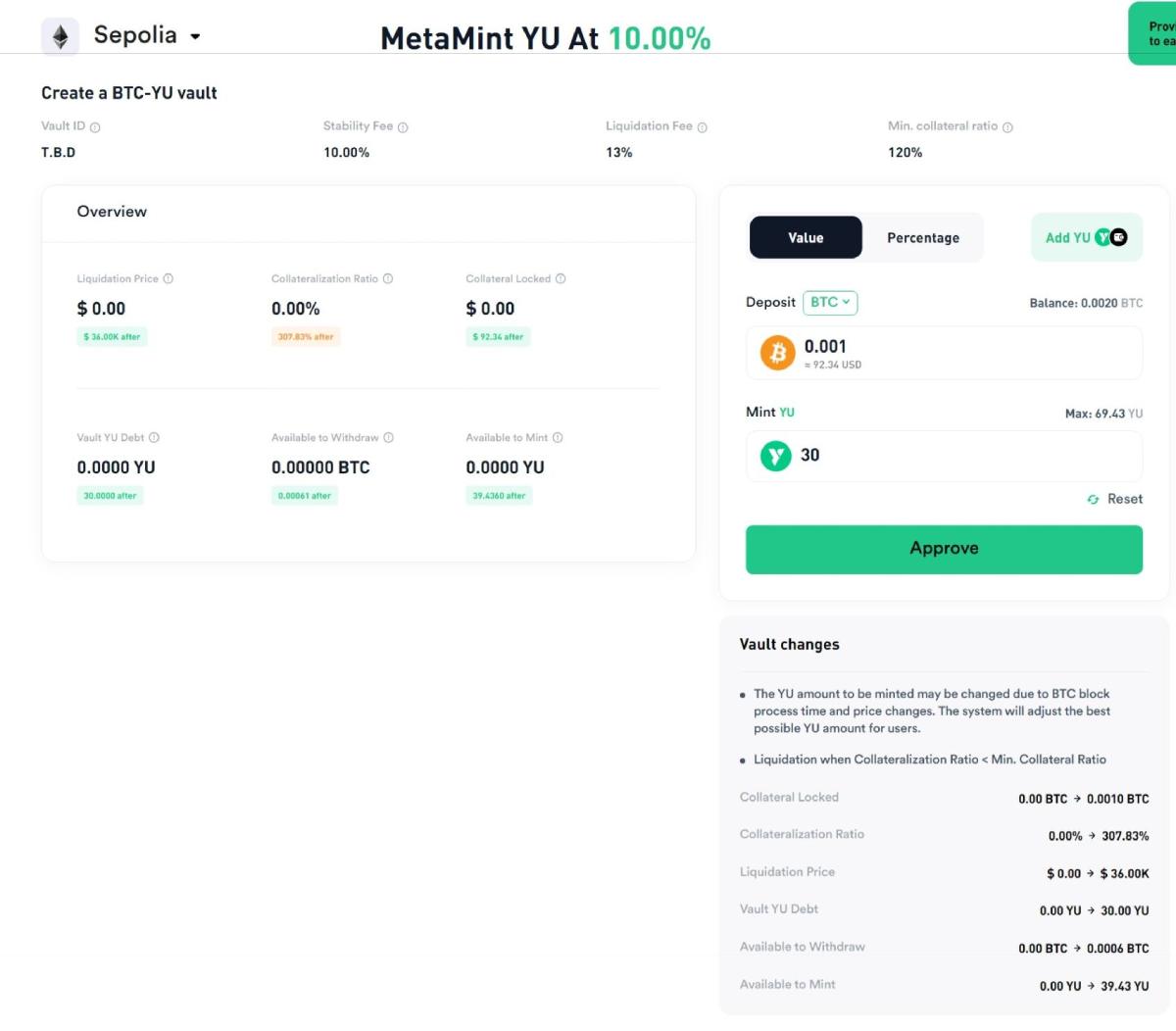Expand the BTC deposit asset dropdown

tap(830, 303)
